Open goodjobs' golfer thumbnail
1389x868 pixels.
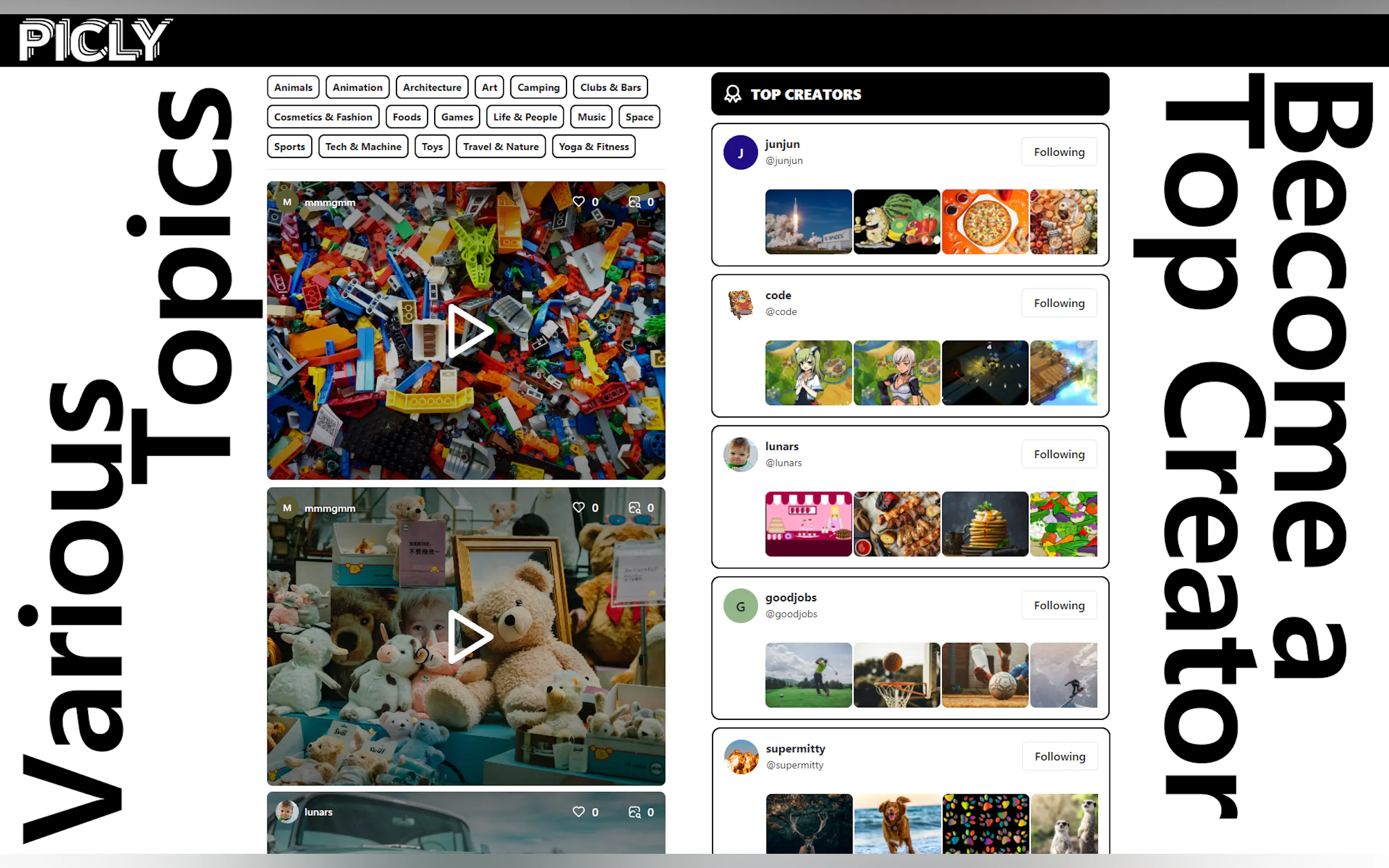[808, 675]
